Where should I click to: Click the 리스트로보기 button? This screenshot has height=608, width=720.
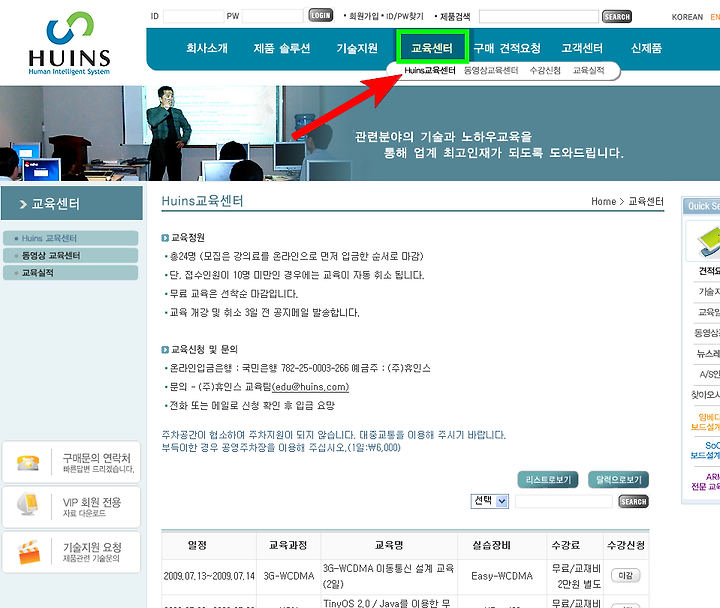(548, 480)
